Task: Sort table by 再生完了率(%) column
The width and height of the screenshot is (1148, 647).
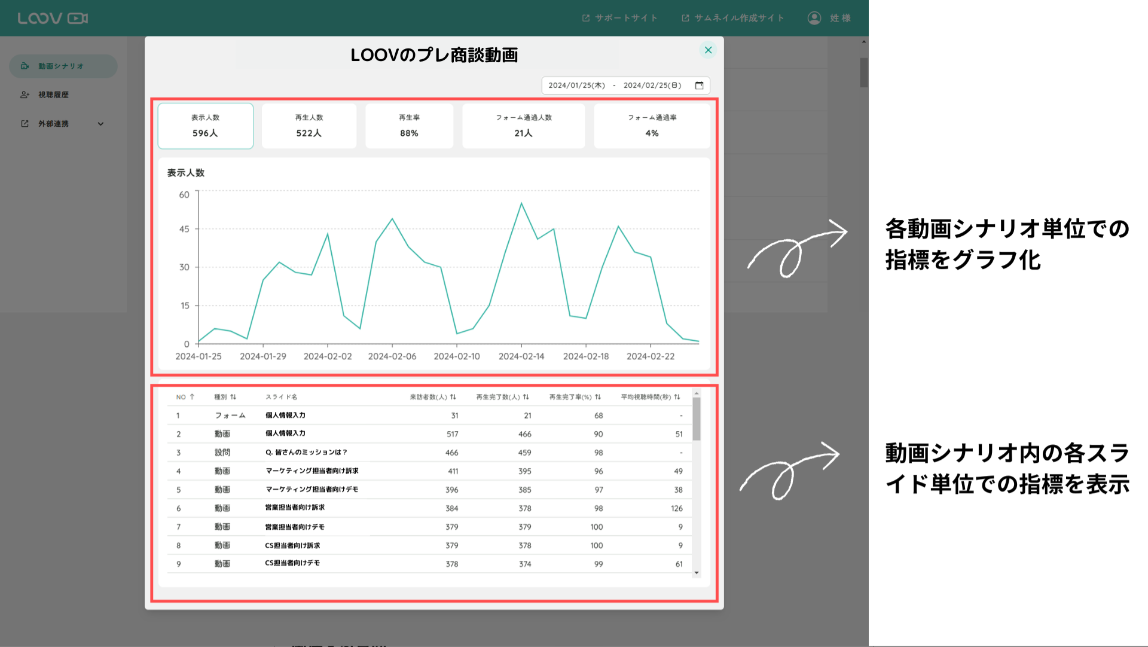Action: tap(575, 397)
